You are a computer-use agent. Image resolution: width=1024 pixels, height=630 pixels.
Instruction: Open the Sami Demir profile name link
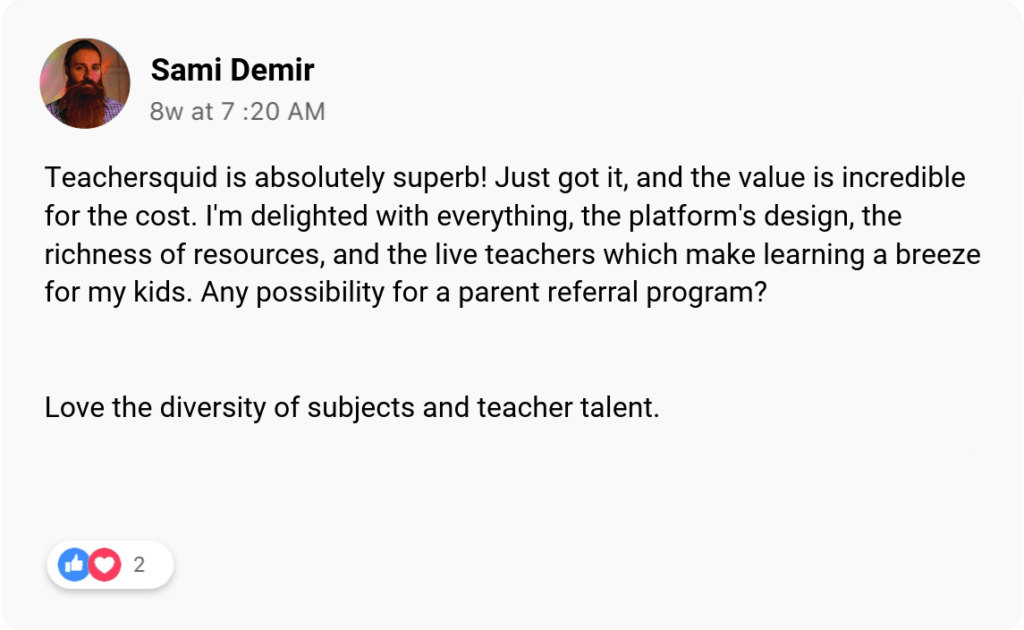232,70
